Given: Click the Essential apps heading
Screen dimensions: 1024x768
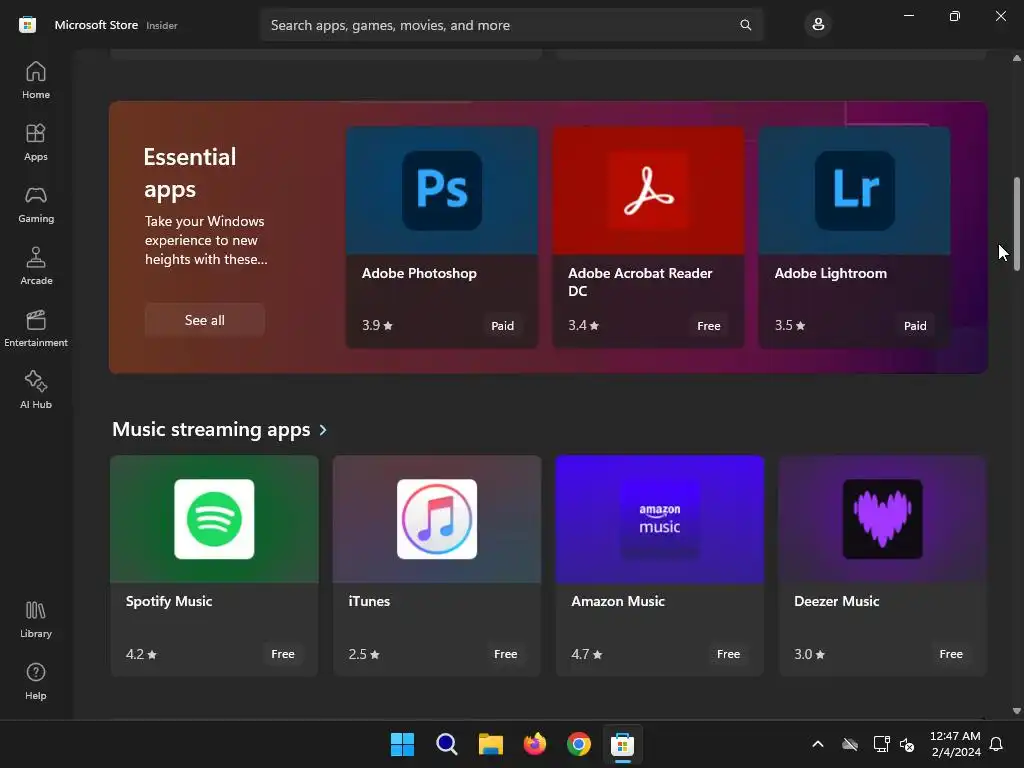Looking at the screenshot, I should [190, 173].
